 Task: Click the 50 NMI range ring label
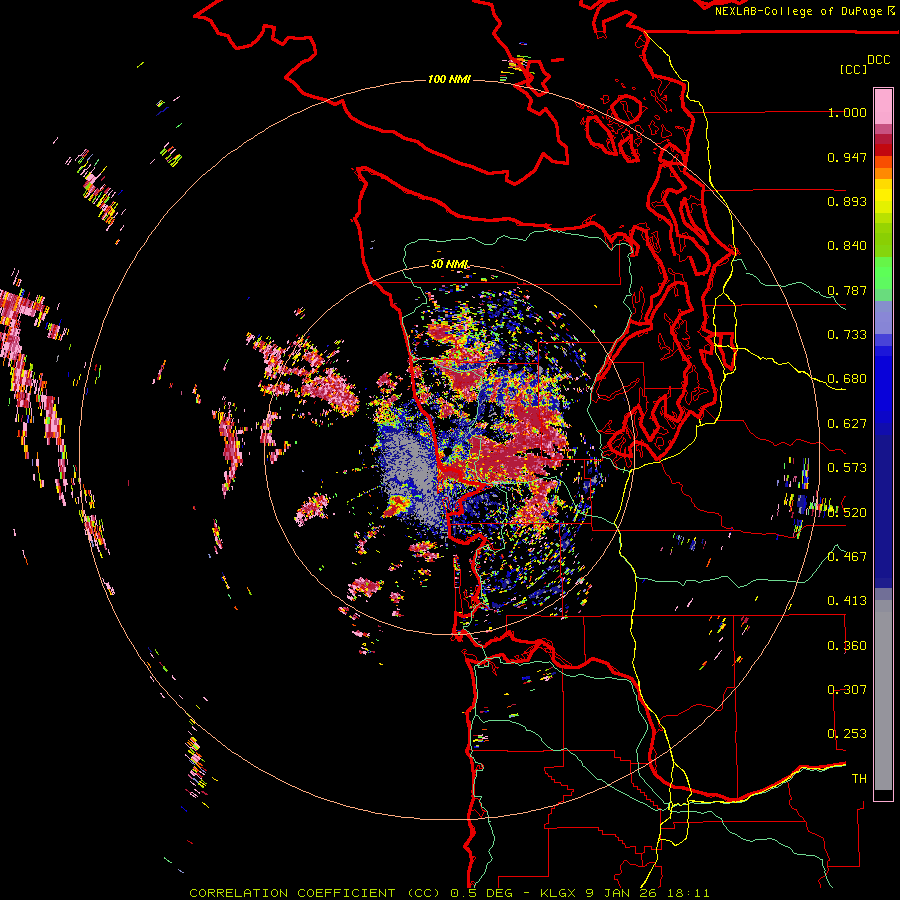[450, 265]
